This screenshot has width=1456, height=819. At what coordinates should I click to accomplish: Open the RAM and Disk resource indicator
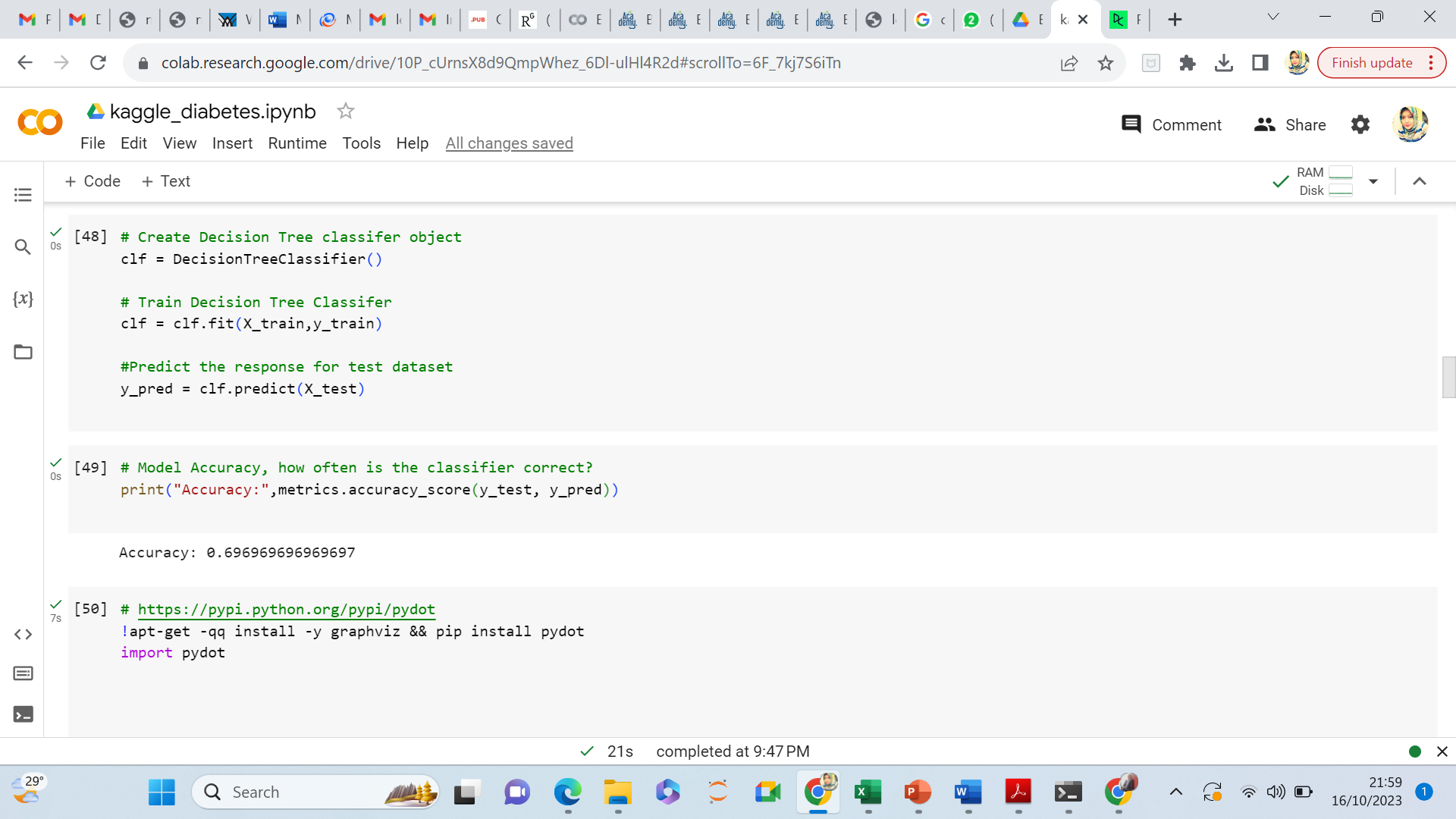pos(1326,181)
